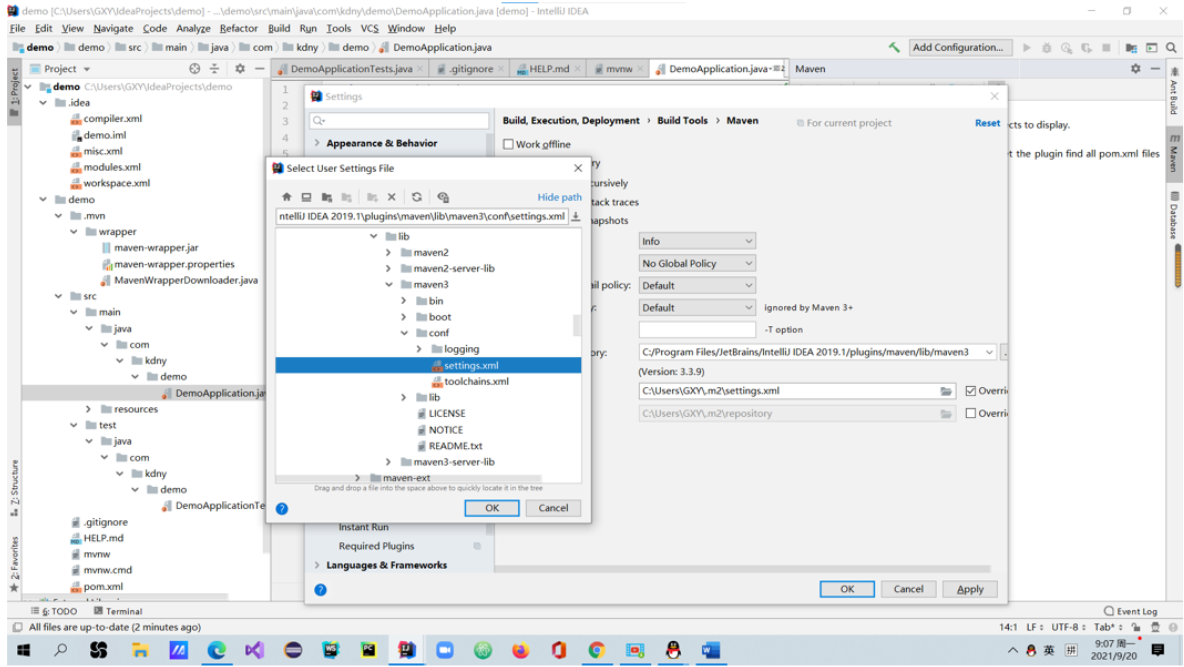This screenshot has height=667, width=1184.
Task: Open Firefox from taskbar
Action: pos(520,650)
